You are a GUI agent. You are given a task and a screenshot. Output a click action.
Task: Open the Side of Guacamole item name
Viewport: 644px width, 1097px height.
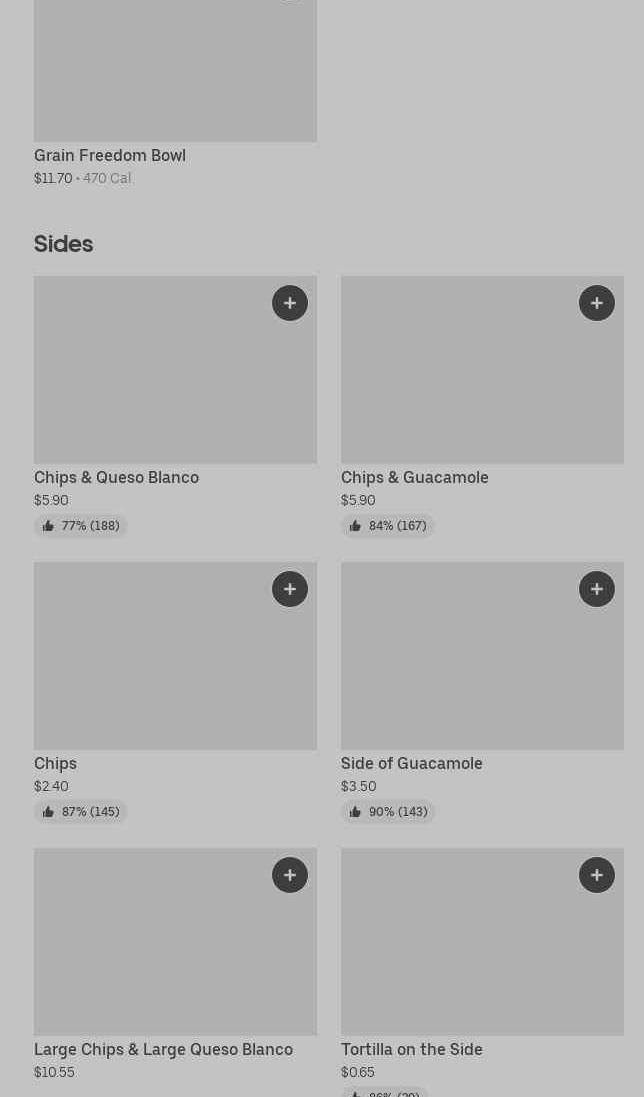(412, 763)
